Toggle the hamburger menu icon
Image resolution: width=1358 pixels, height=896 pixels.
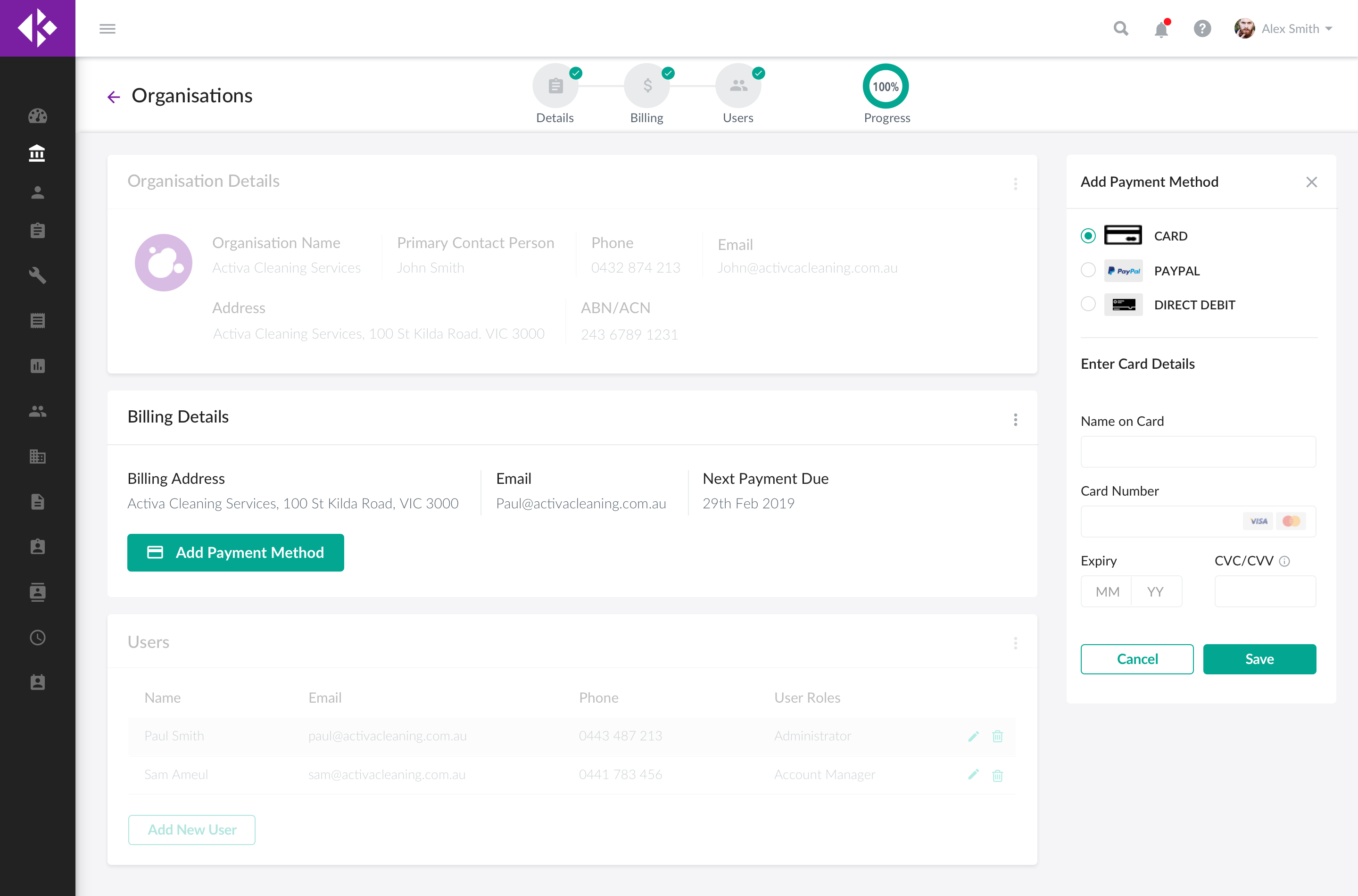pos(108,29)
